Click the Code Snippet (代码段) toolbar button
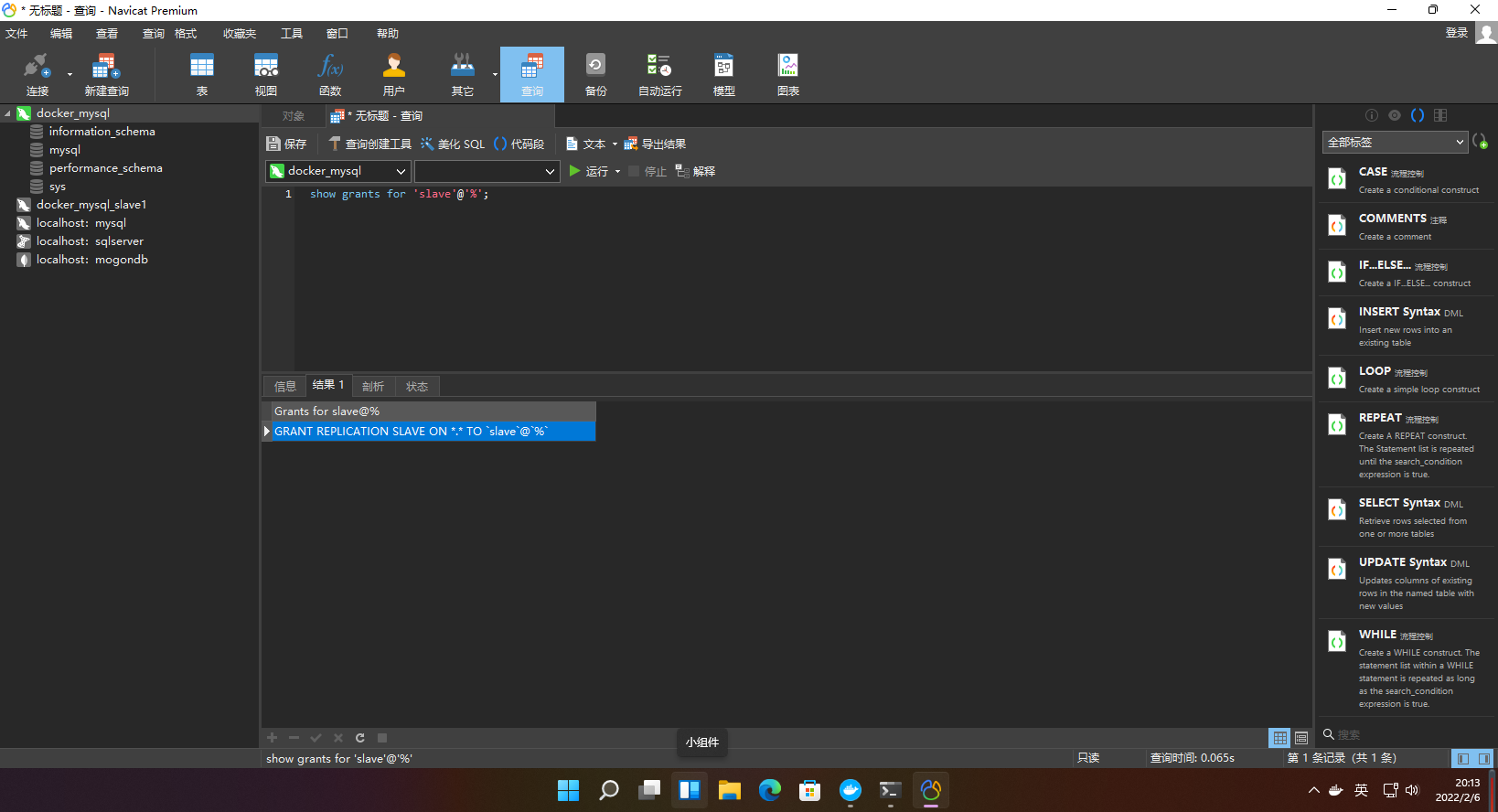1498x812 pixels. (519, 144)
